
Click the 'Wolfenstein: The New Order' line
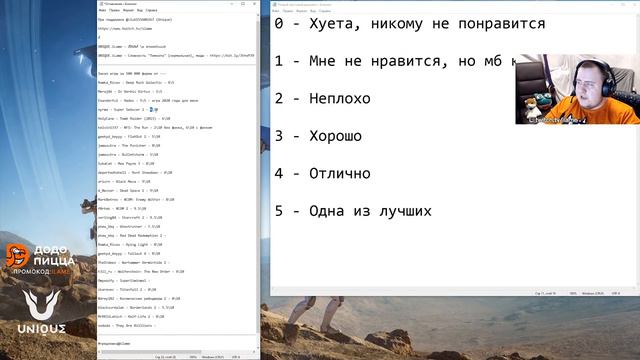(141, 271)
